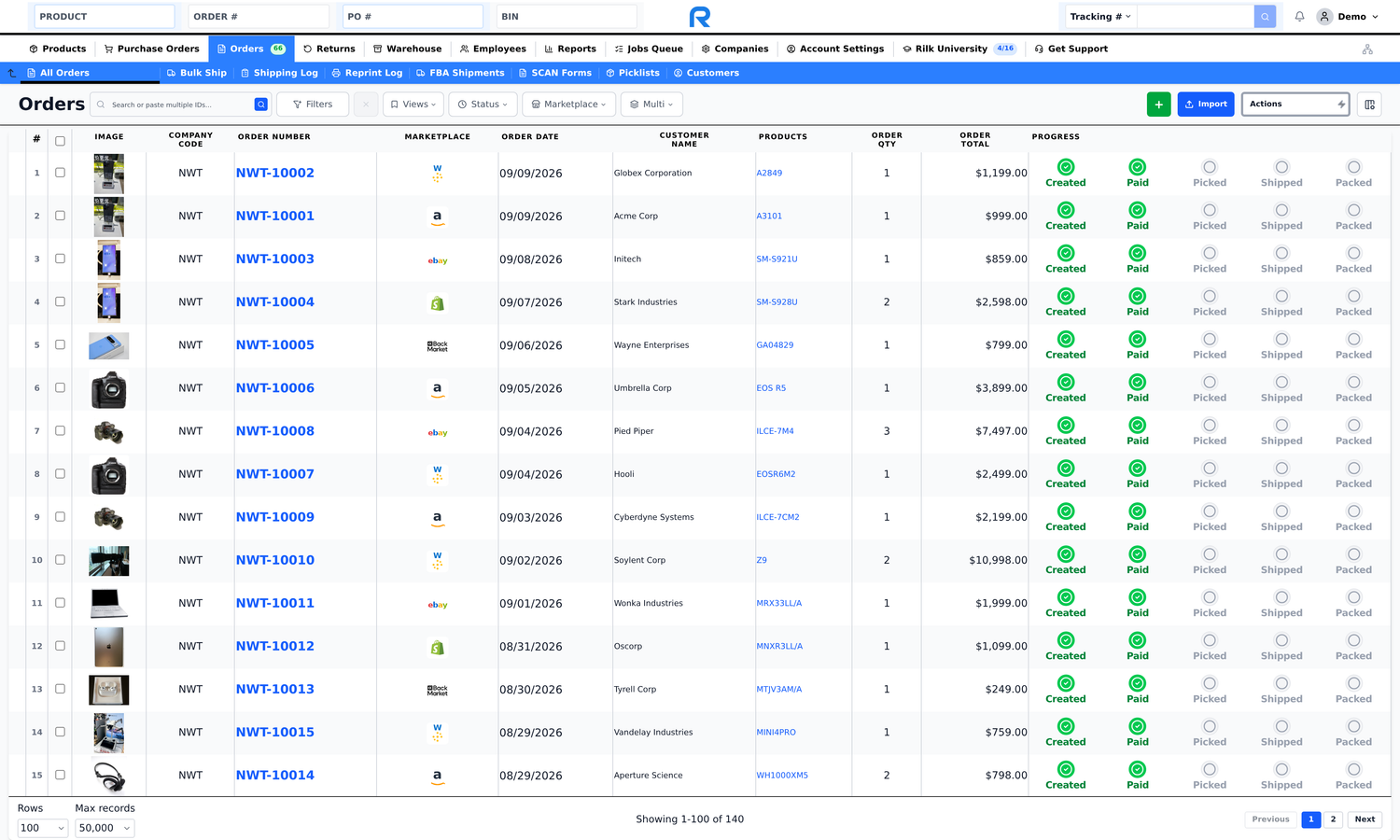Click the Picked progress step for NWT-10002
Image resolution: width=1400 pixels, height=840 pixels.
coord(1210,174)
